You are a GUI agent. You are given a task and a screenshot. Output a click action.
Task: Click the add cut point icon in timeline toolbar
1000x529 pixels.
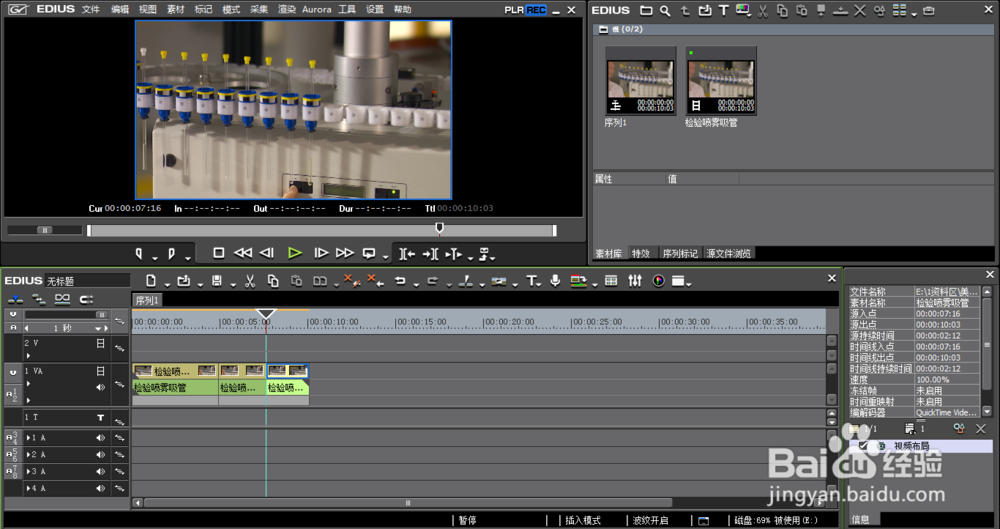tap(466, 281)
